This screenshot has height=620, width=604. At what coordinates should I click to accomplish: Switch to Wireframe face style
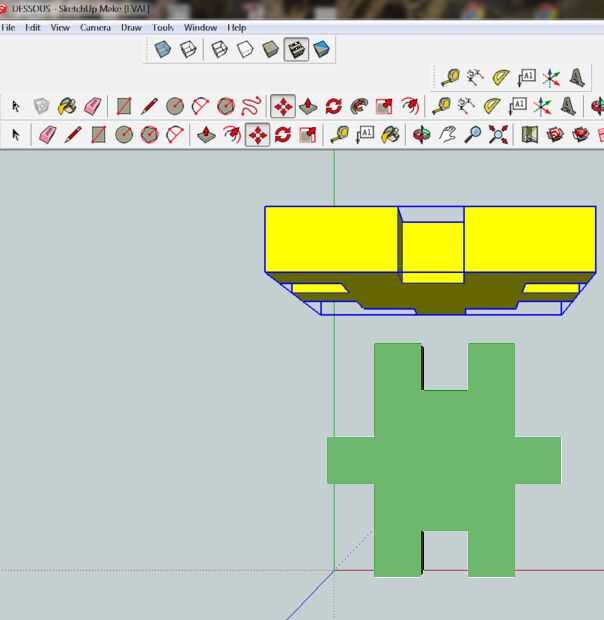tap(219, 49)
